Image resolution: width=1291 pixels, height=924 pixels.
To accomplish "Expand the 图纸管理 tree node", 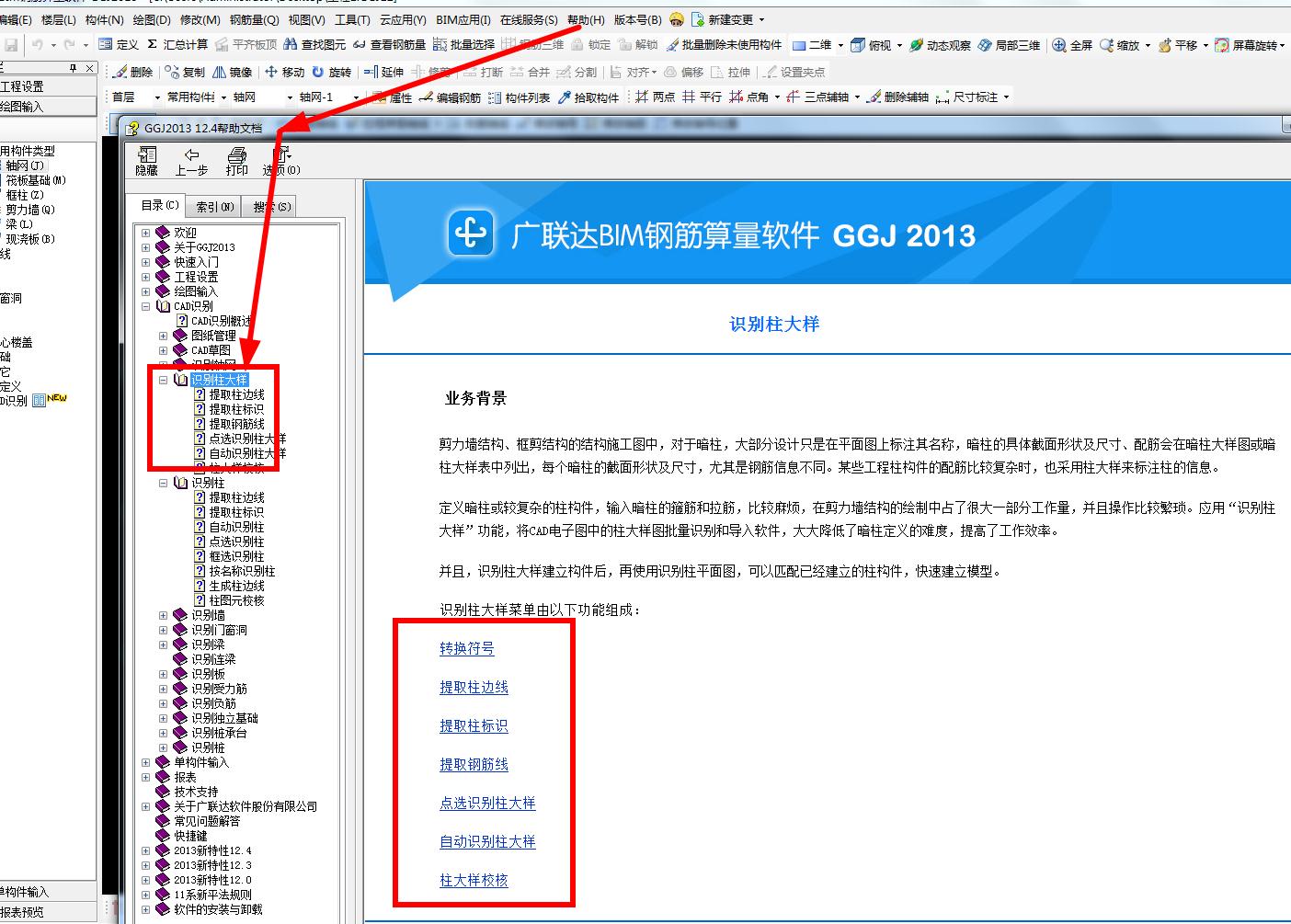I will pyautogui.click(x=164, y=336).
